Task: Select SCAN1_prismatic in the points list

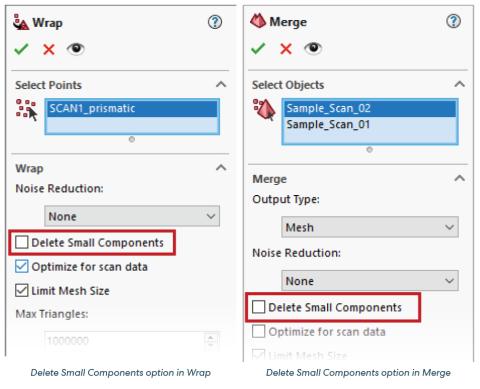Action: 132,109
